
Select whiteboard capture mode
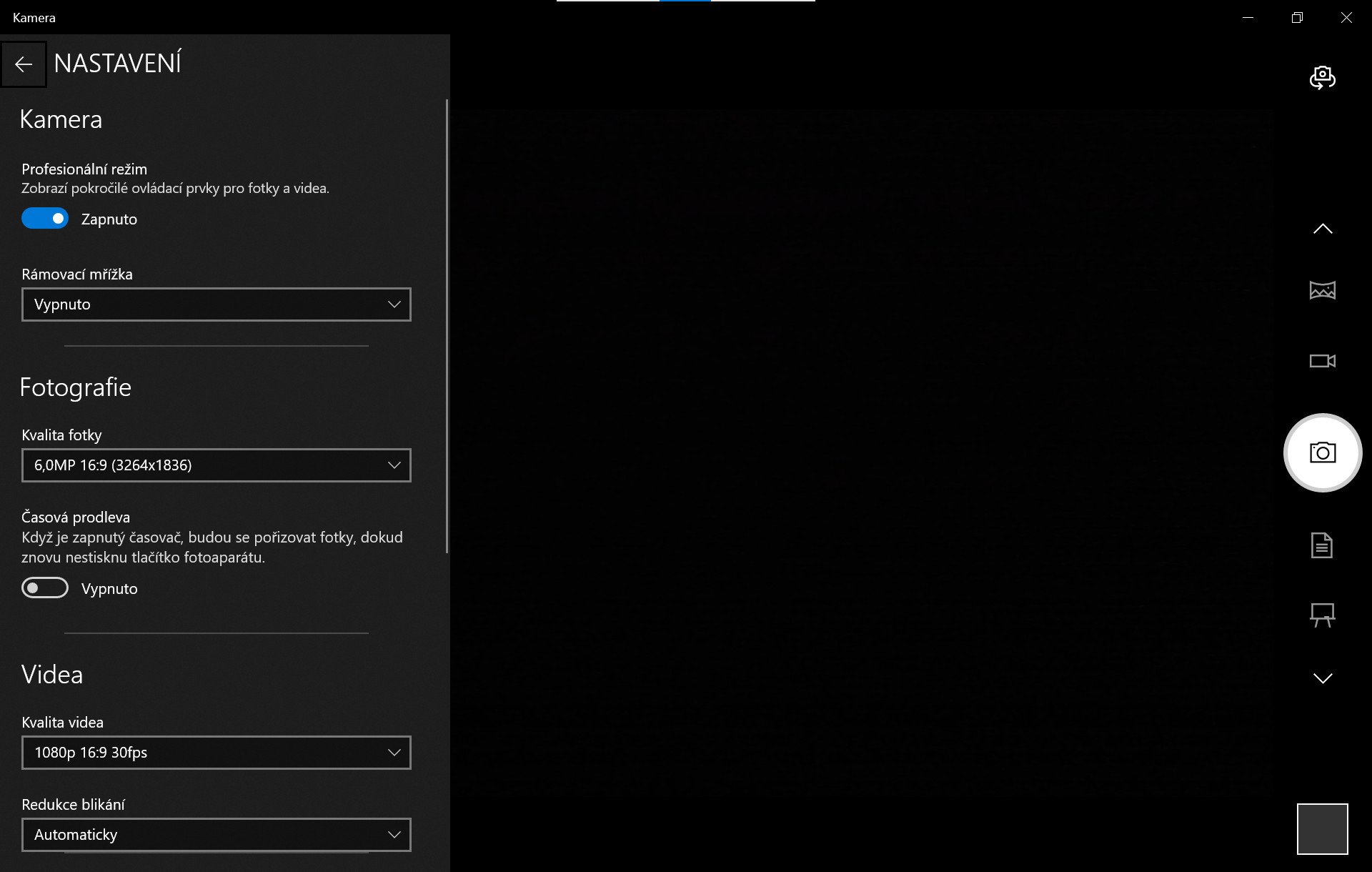[x=1322, y=615]
